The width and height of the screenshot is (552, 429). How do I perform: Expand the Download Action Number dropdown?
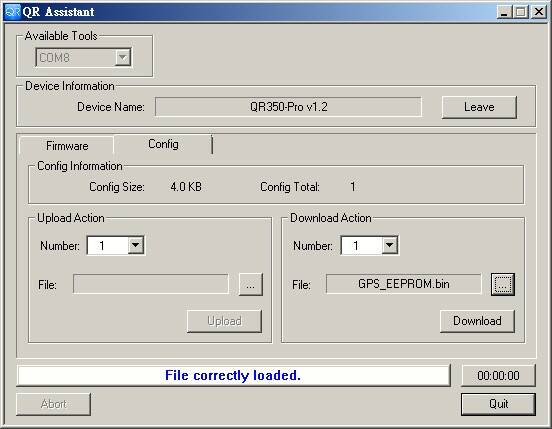click(x=389, y=245)
